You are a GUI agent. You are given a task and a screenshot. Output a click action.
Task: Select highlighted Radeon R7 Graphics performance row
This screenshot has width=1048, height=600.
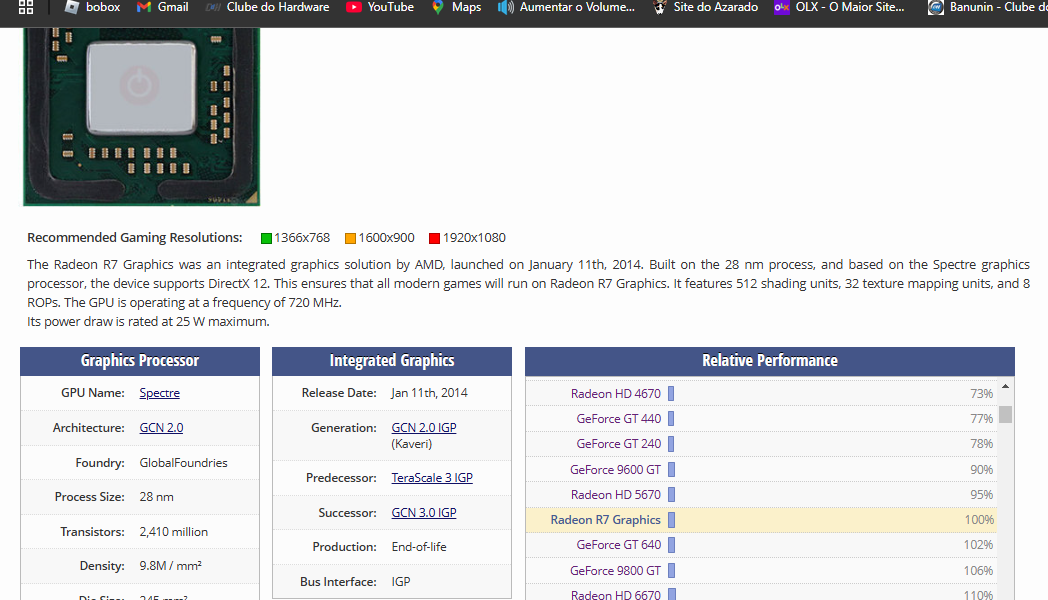[761, 520]
